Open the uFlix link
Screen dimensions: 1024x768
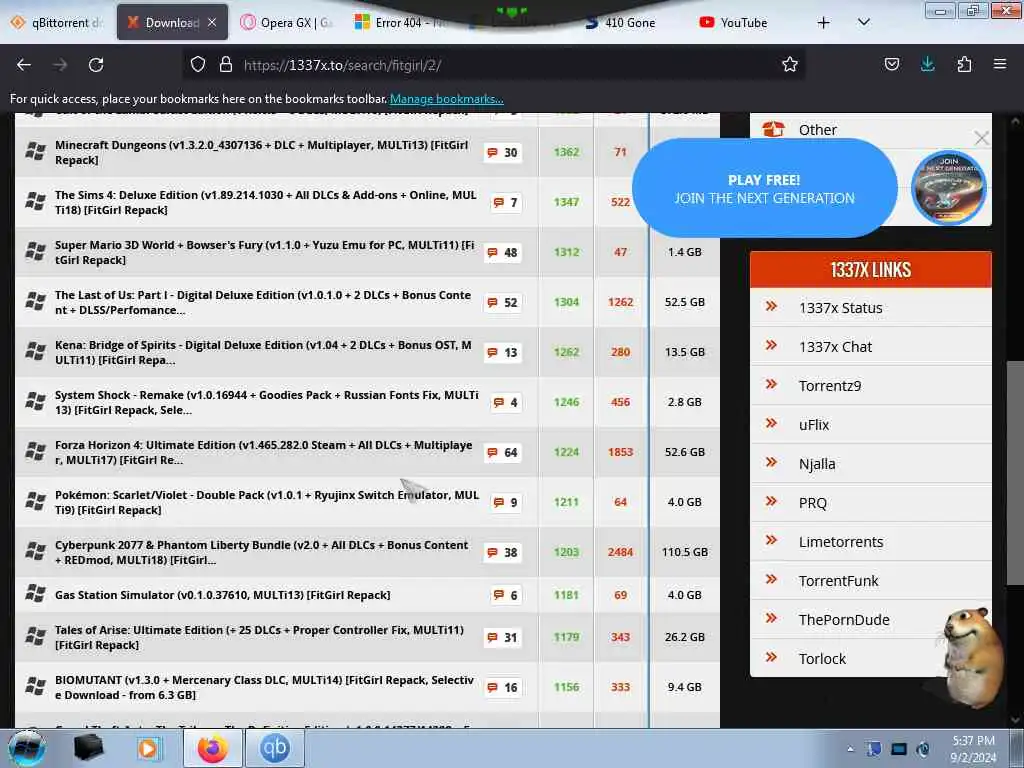[814, 424]
